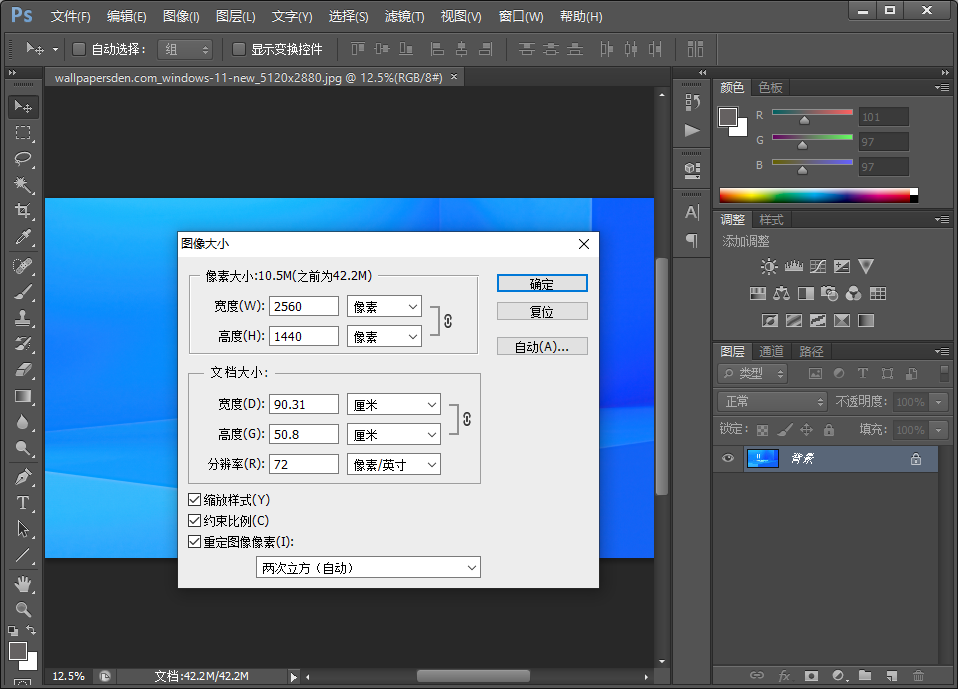958x689 pixels.
Task: Select the Horizontal Type tool
Action: pyautogui.click(x=23, y=503)
